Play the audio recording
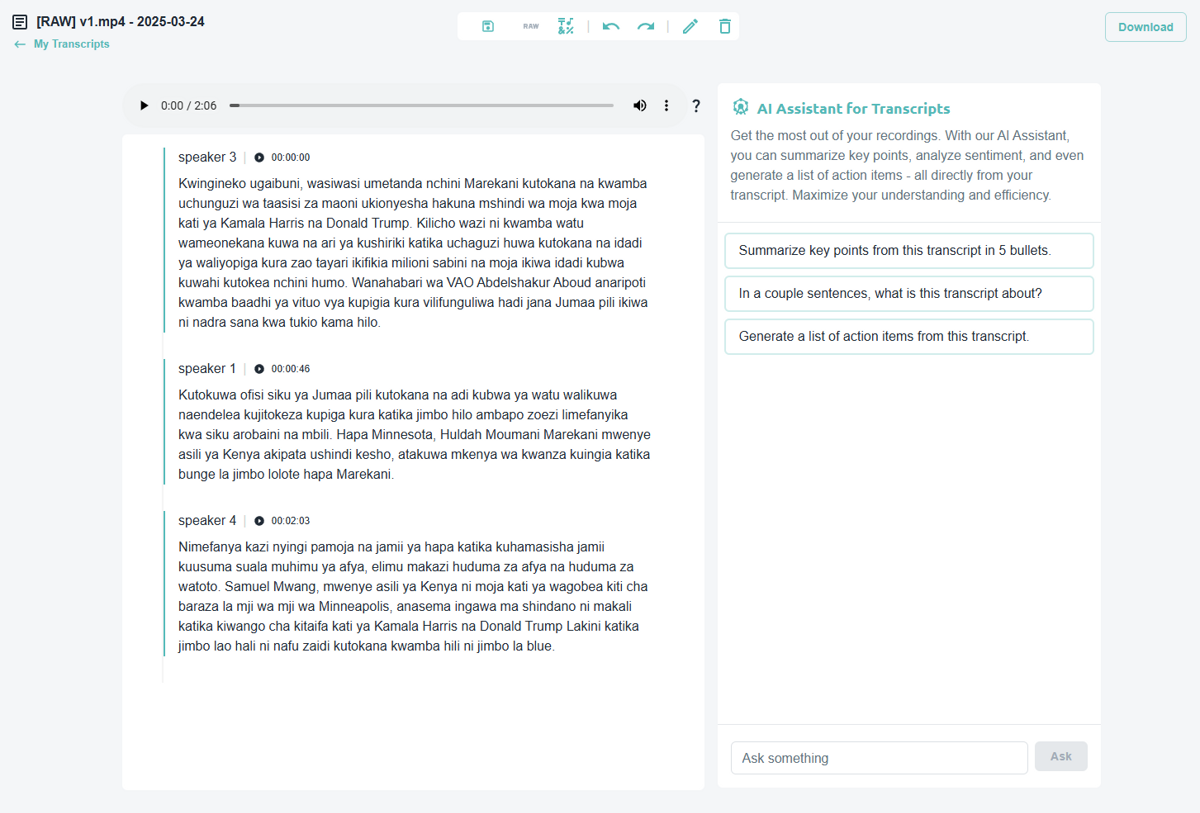This screenshot has width=1200, height=813. pyautogui.click(x=144, y=106)
